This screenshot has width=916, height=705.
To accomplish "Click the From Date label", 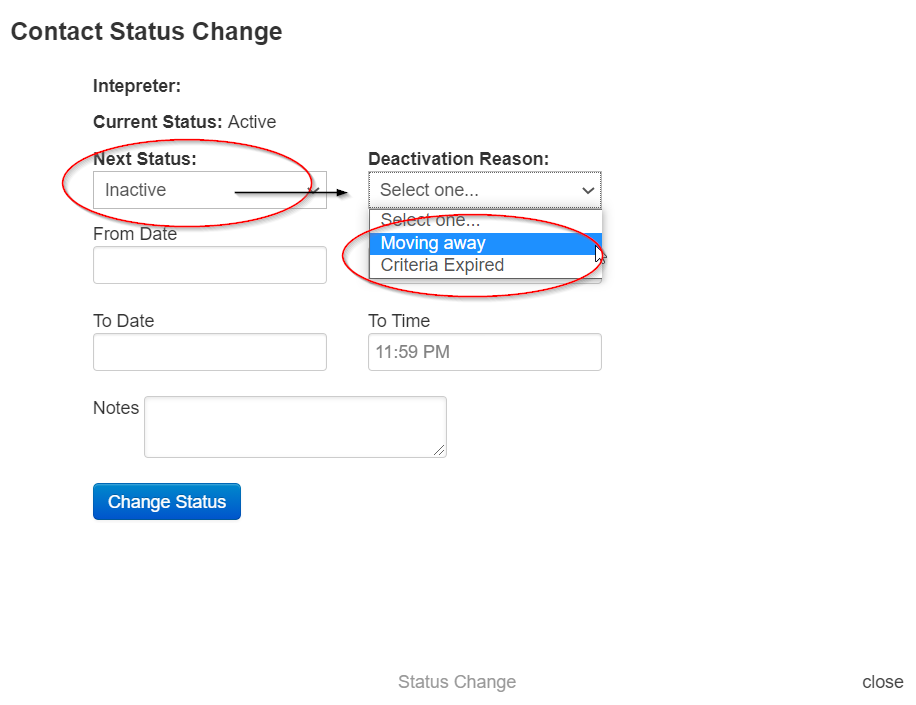I will 134,233.
